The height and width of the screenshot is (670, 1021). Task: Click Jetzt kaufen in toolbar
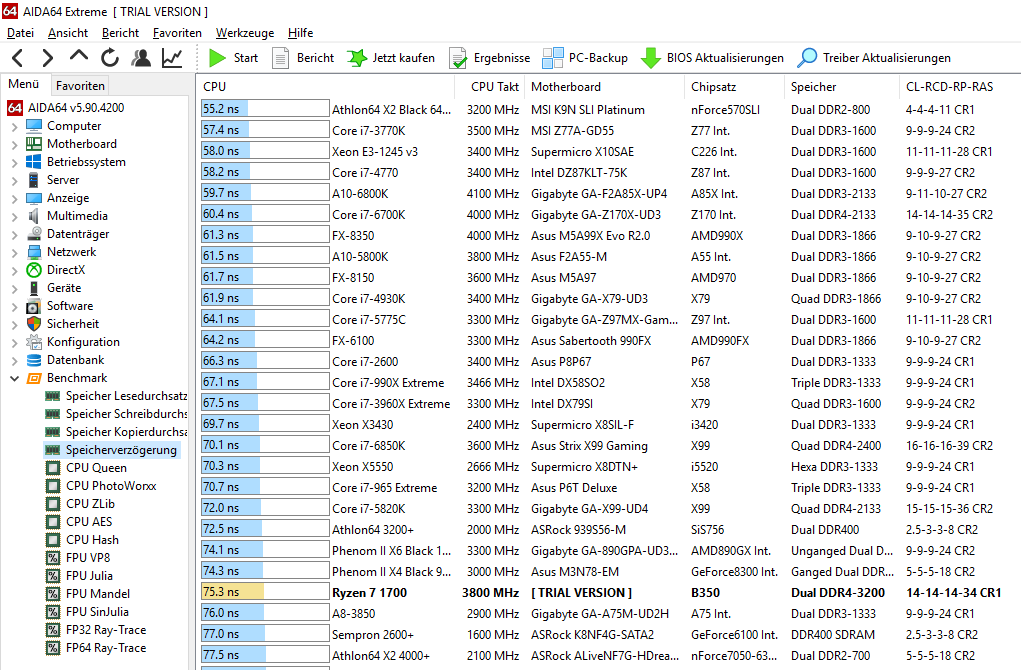(391, 58)
